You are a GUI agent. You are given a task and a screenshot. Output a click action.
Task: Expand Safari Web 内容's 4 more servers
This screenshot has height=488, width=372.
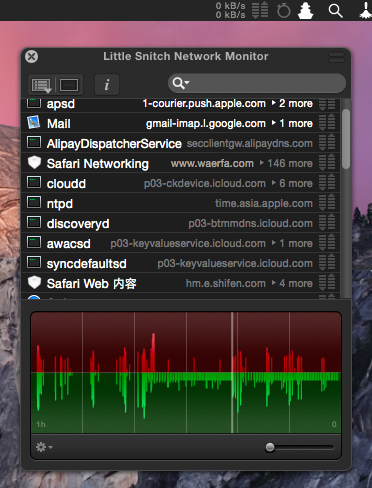coord(292,283)
